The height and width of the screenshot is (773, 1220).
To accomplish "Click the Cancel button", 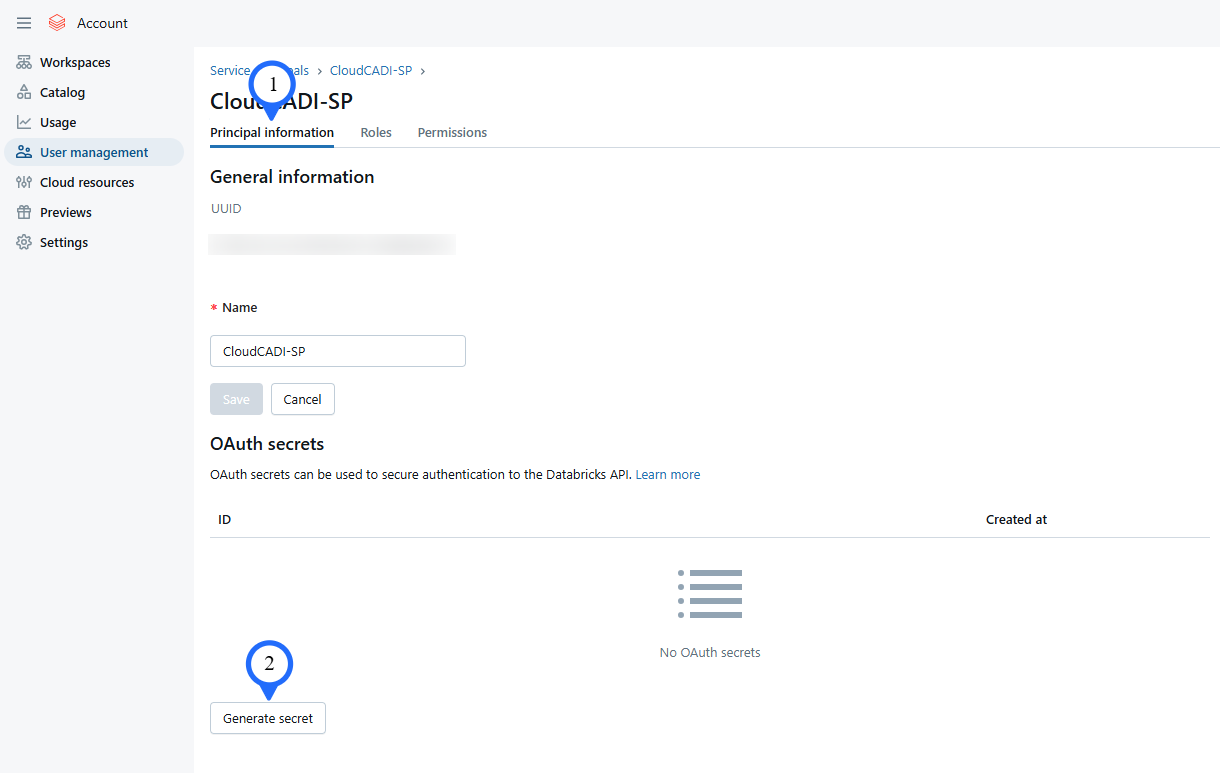I will click(x=302, y=399).
